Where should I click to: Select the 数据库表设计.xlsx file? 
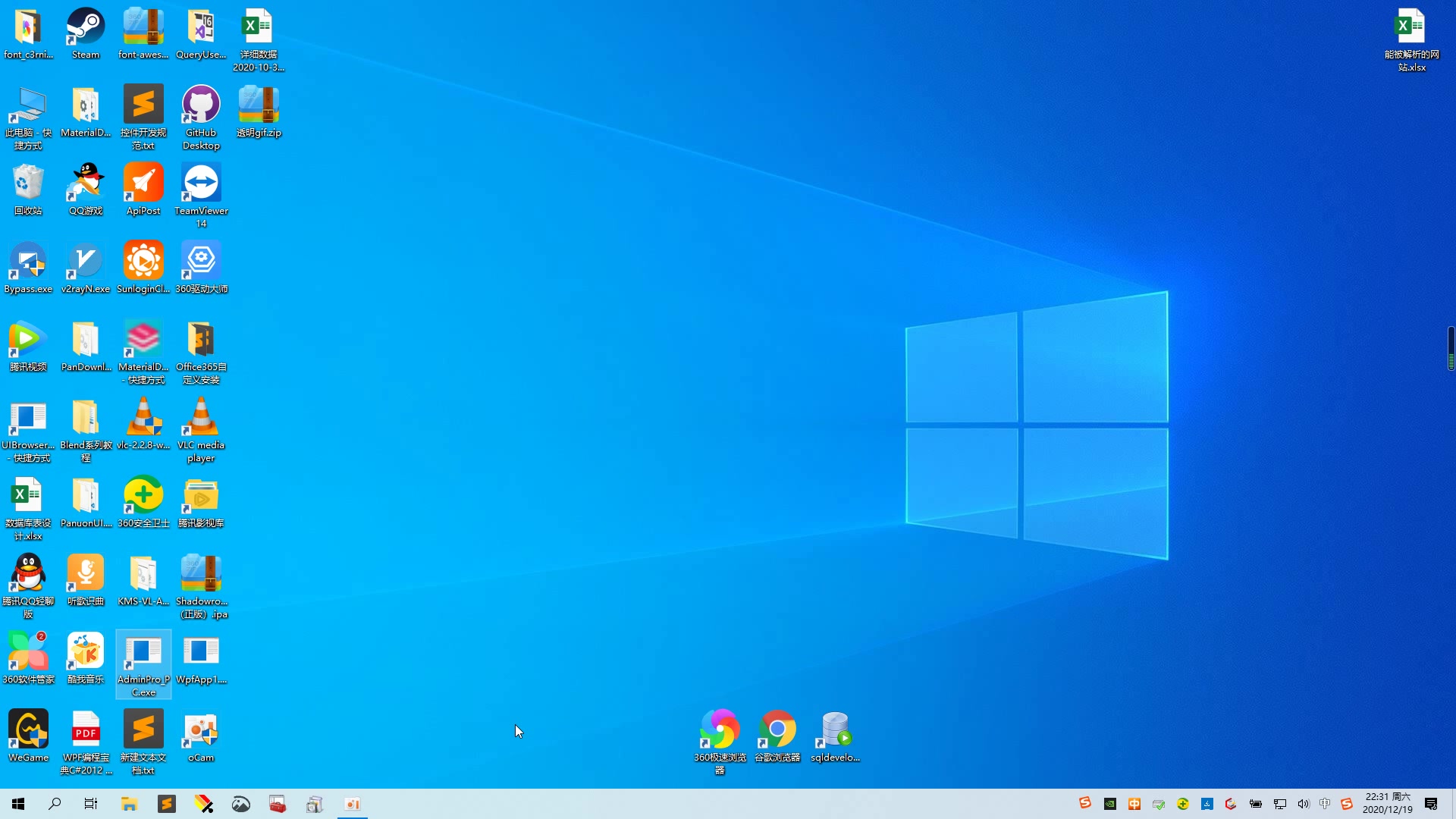(28, 509)
